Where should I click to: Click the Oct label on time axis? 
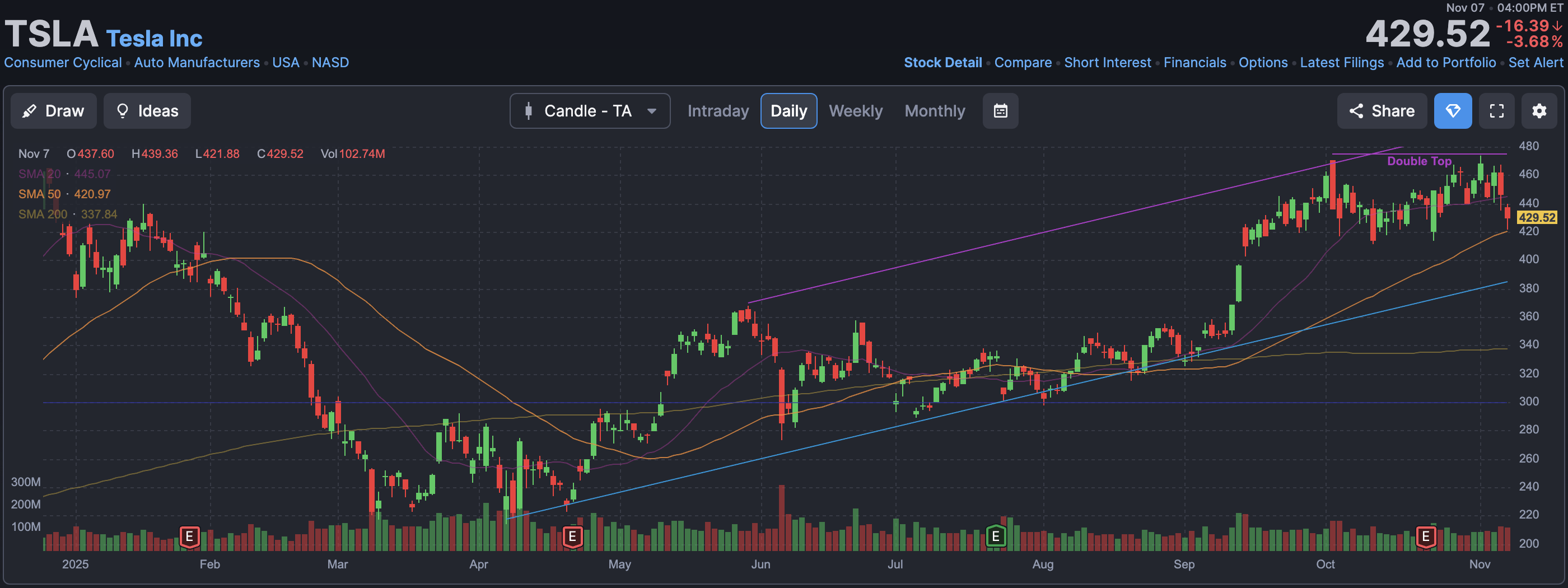1325,564
